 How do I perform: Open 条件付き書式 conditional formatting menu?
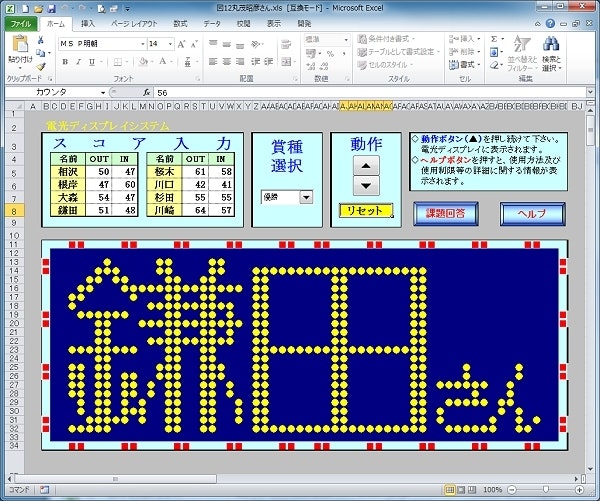[386, 39]
